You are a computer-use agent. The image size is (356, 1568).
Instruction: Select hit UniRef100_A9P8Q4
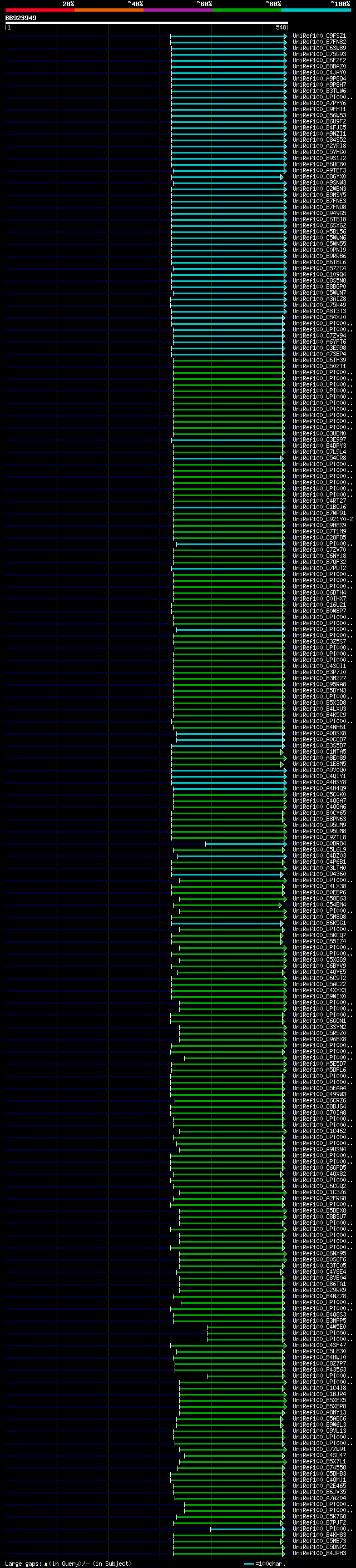click(x=319, y=78)
